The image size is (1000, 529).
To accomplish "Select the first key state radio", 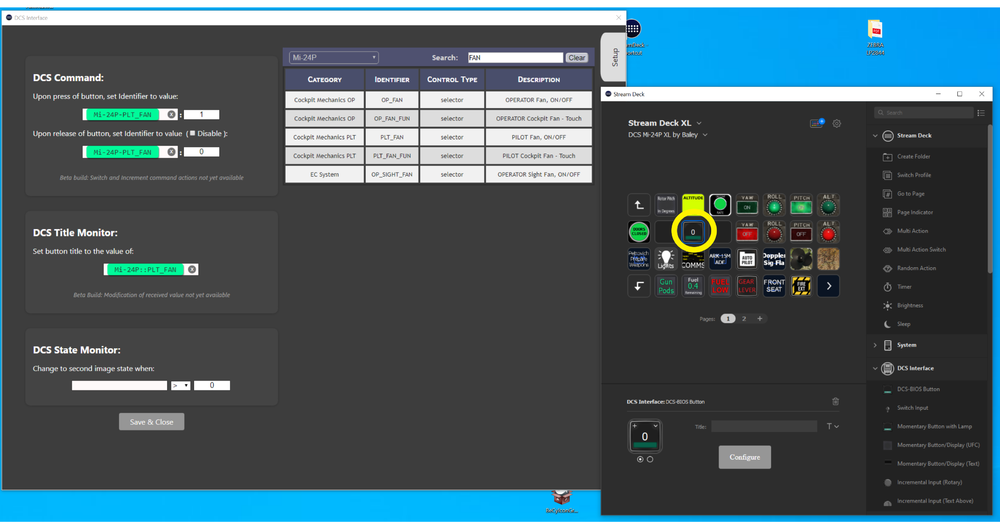I will [x=640, y=459].
